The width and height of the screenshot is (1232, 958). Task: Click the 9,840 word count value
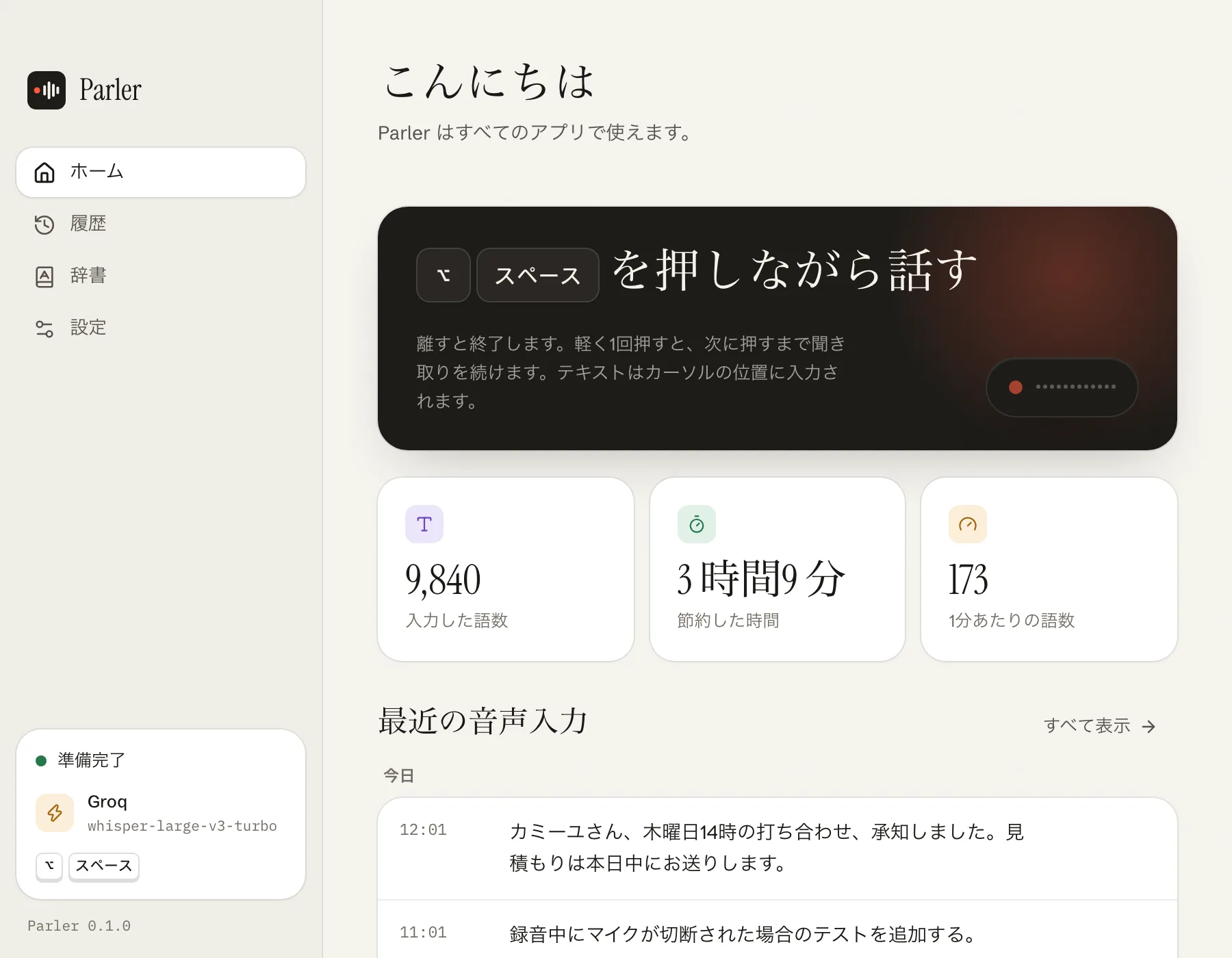click(443, 580)
